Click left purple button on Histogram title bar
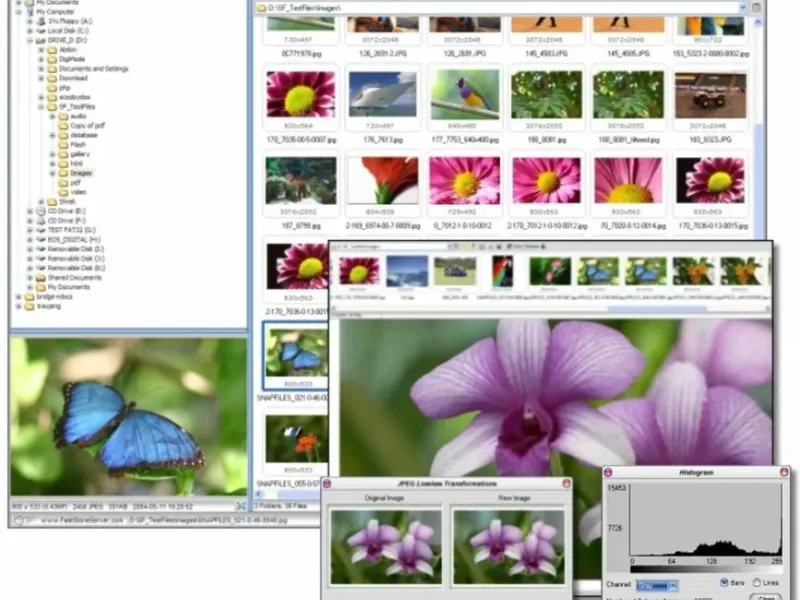 point(608,472)
